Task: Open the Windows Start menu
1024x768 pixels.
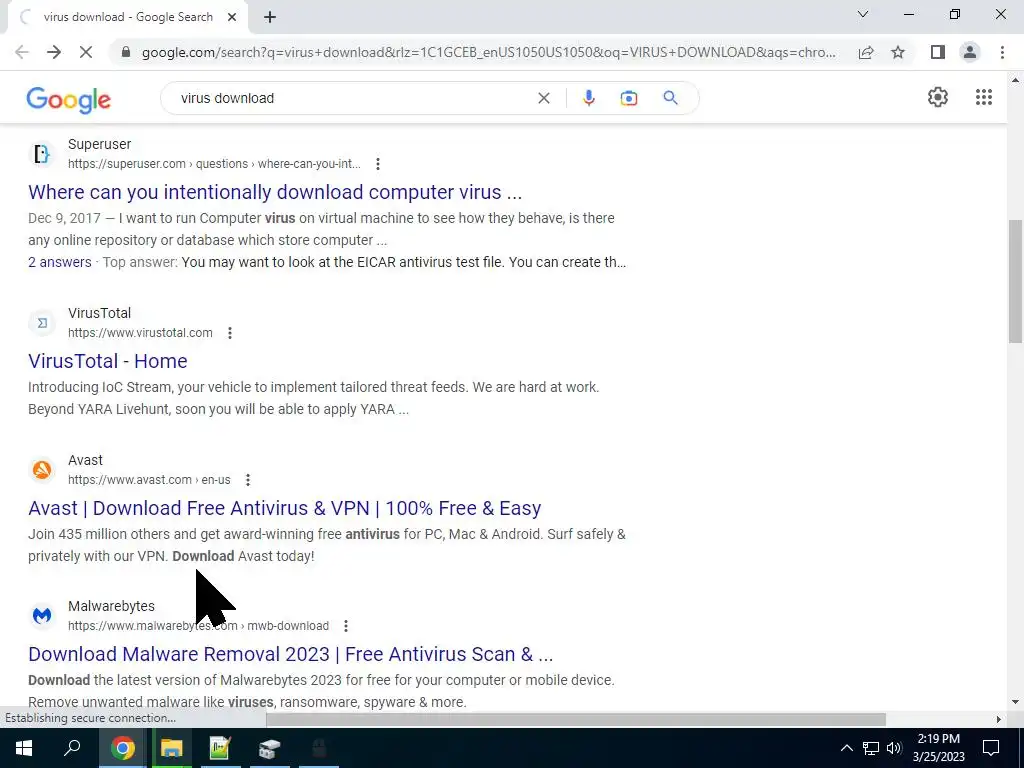Action: pyautogui.click(x=24, y=748)
